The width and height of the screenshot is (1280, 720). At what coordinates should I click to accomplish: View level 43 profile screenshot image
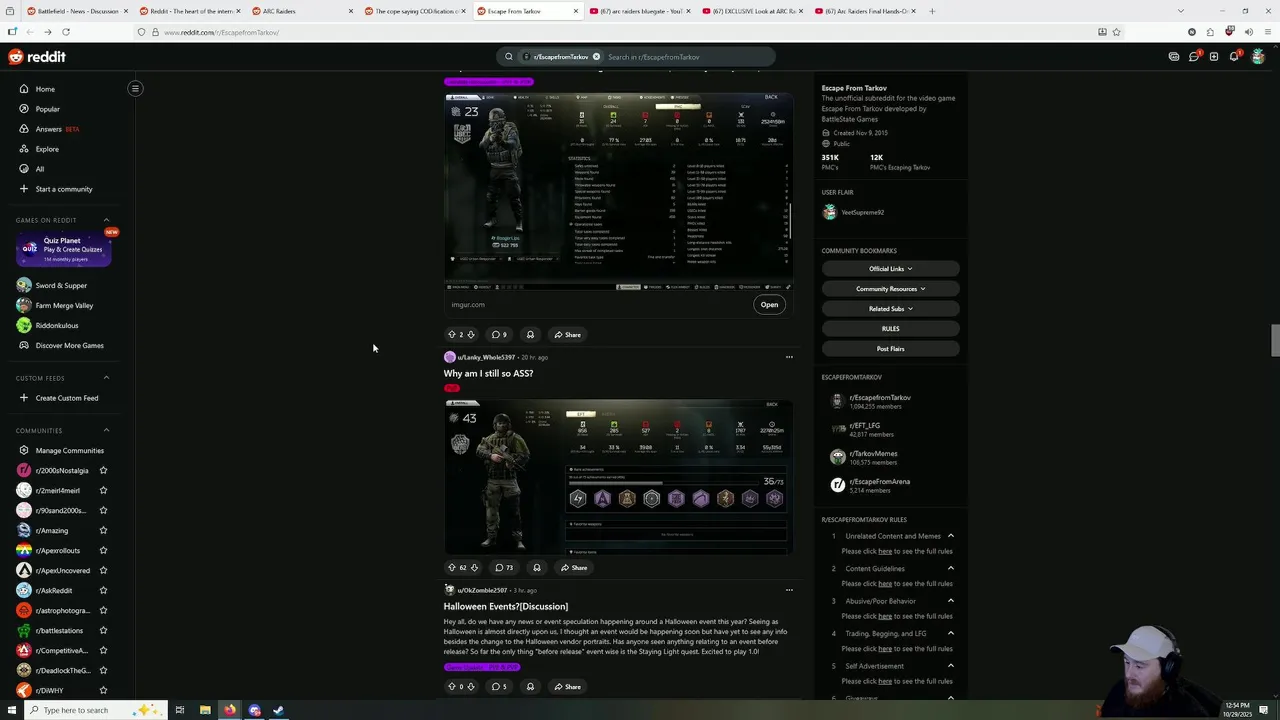tap(619, 476)
